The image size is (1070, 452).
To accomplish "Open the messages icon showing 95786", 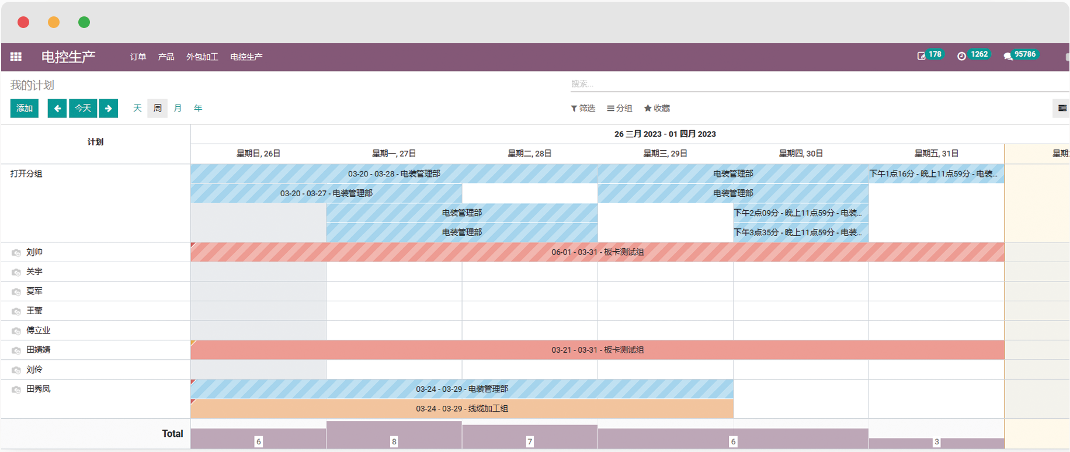I will 1020,55.
